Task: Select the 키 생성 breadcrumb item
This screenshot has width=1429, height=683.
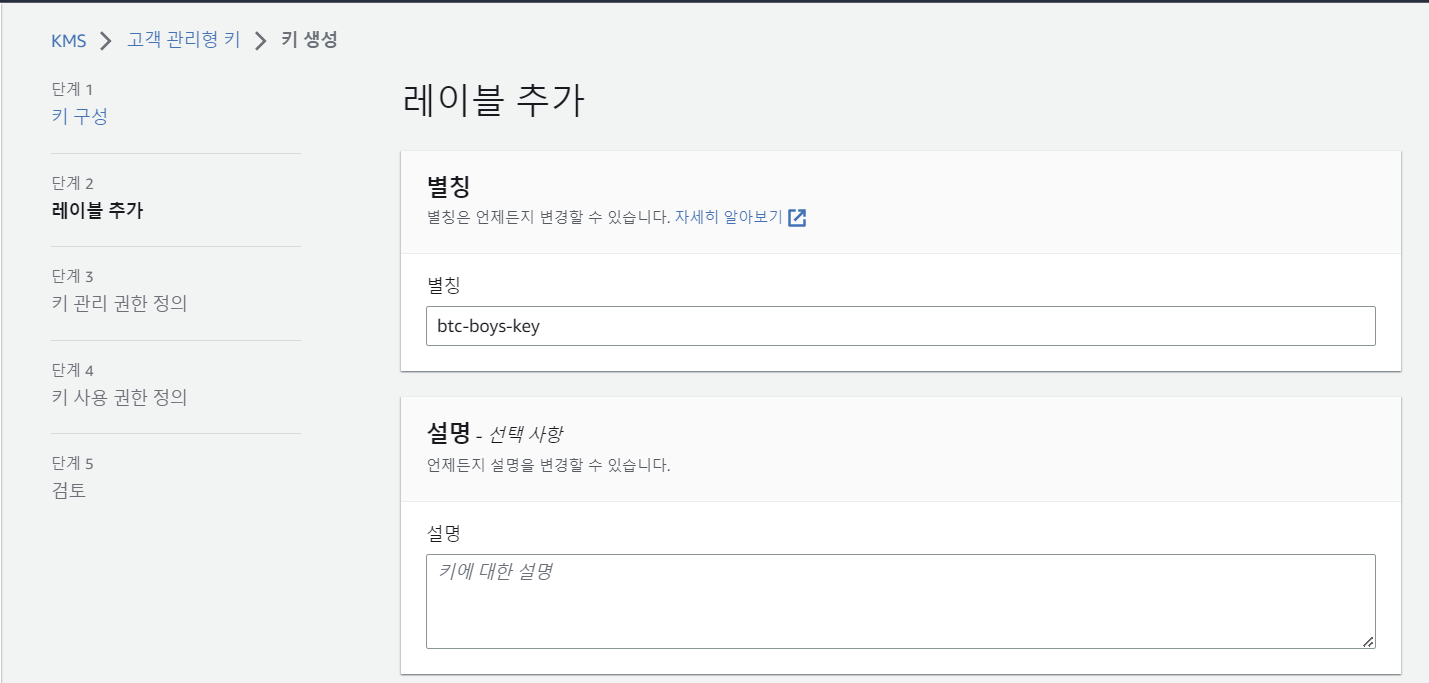Action: [309, 41]
